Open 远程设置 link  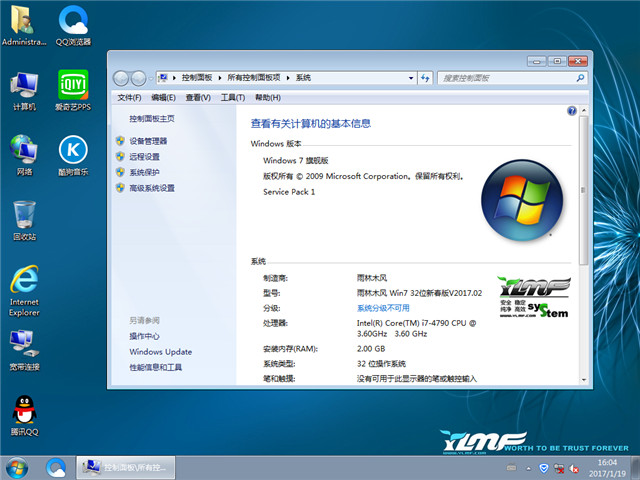point(144,157)
